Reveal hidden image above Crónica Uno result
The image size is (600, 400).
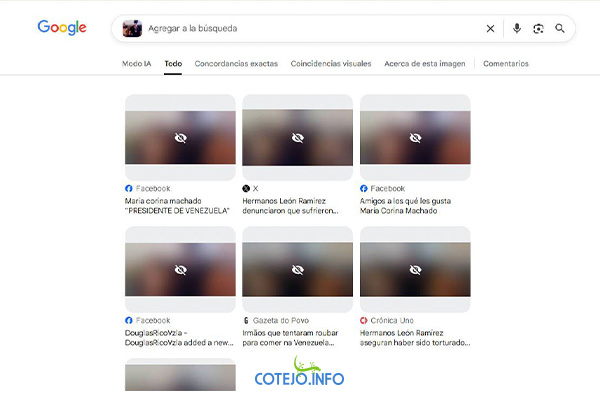click(x=415, y=269)
